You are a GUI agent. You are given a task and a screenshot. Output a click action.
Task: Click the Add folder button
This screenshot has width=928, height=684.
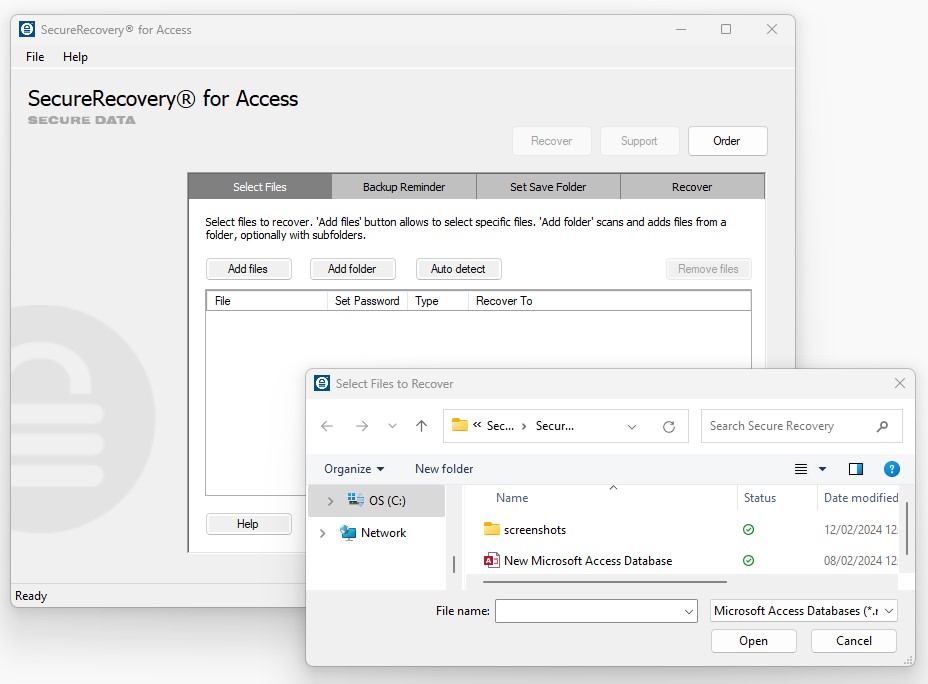tap(352, 268)
